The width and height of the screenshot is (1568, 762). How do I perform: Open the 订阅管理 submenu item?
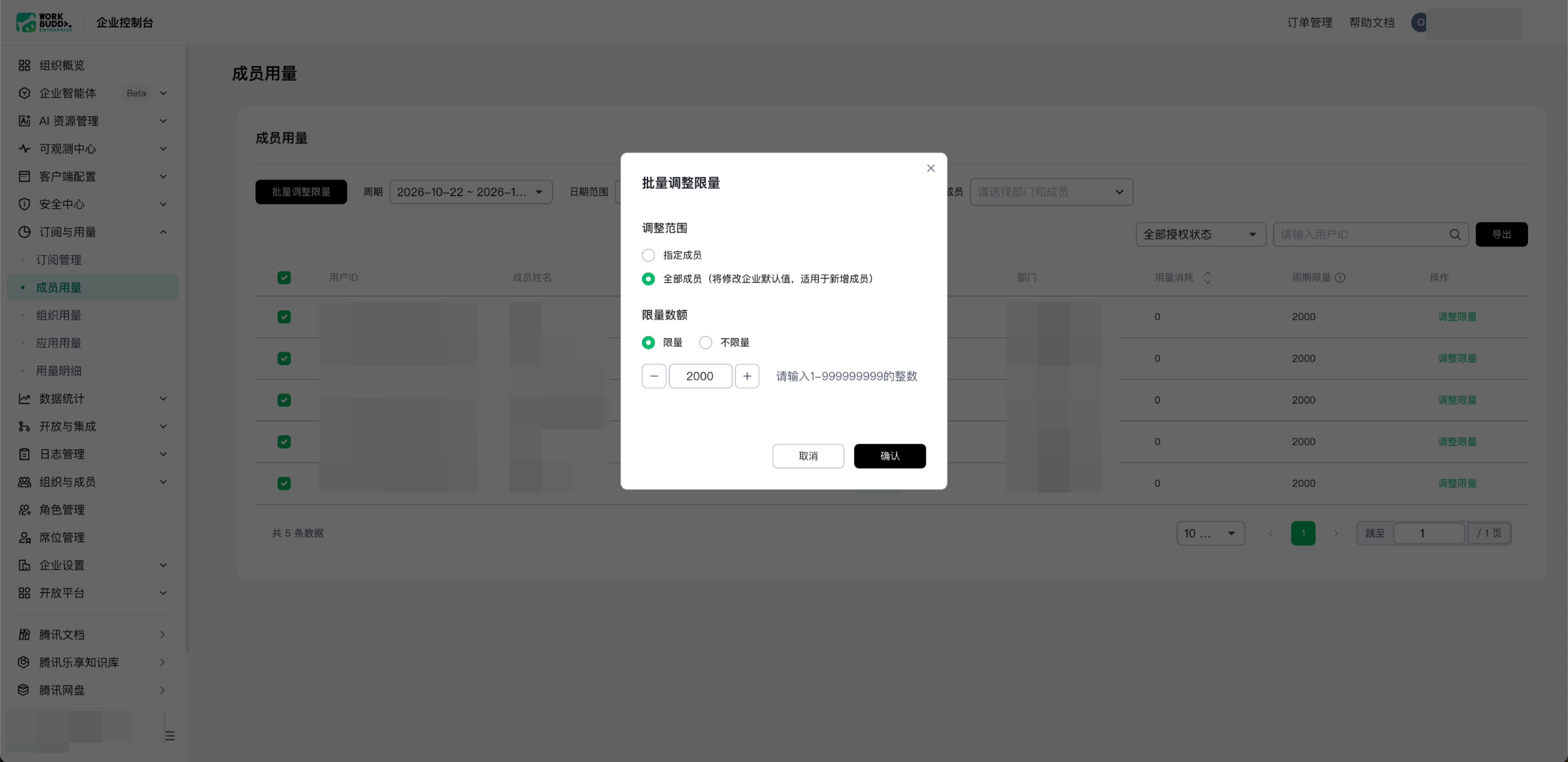(x=58, y=260)
